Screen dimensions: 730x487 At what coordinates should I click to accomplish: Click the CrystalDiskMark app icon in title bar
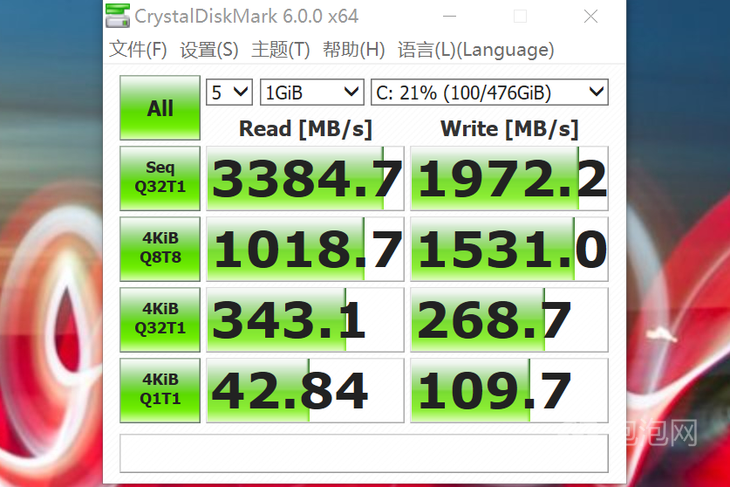click(117, 15)
